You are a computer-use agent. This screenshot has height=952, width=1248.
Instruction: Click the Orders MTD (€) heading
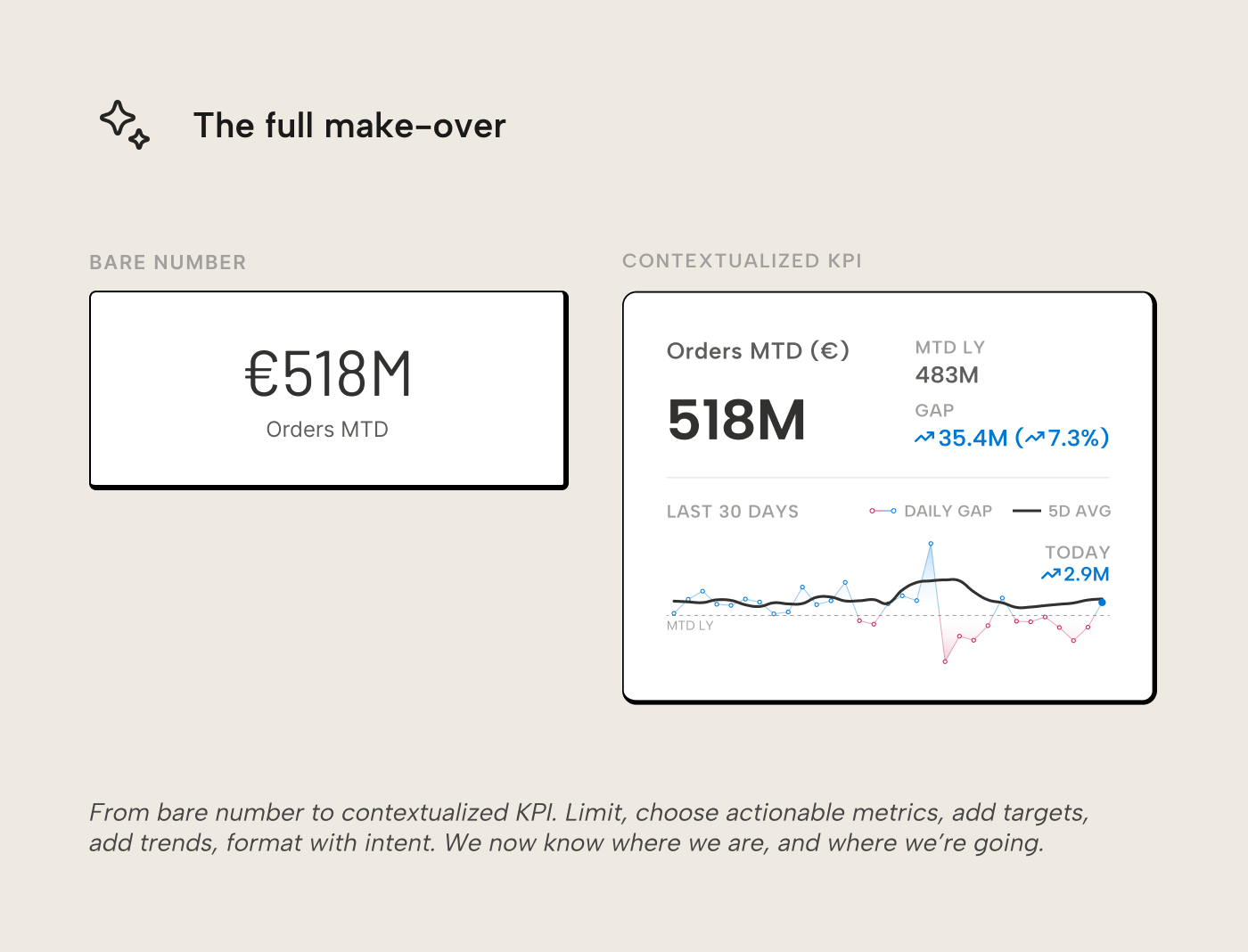click(758, 350)
